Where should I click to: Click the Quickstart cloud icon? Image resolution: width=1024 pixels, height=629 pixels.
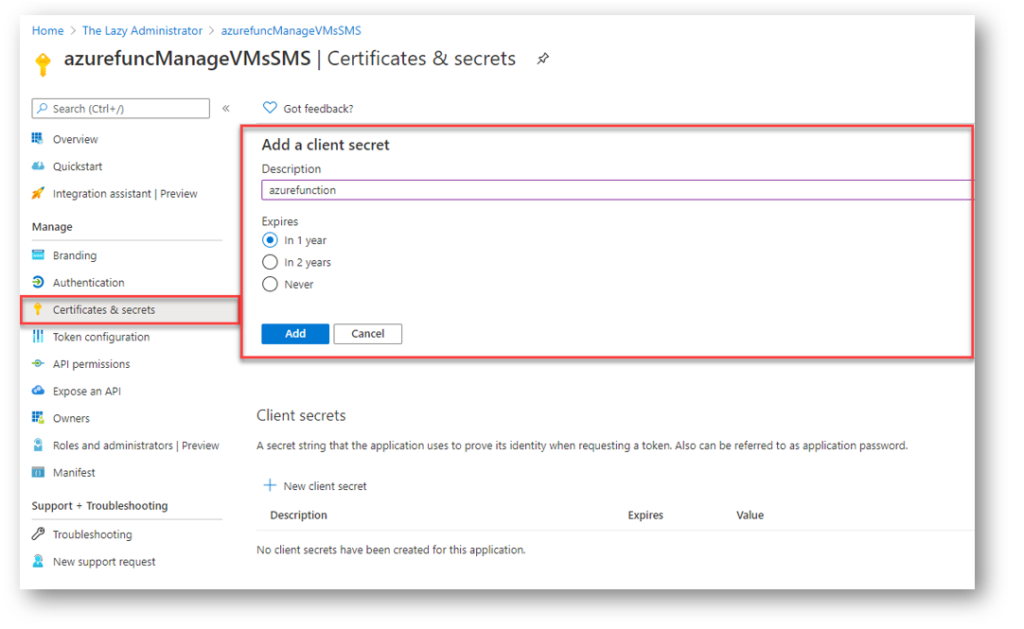[x=38, y=166]
